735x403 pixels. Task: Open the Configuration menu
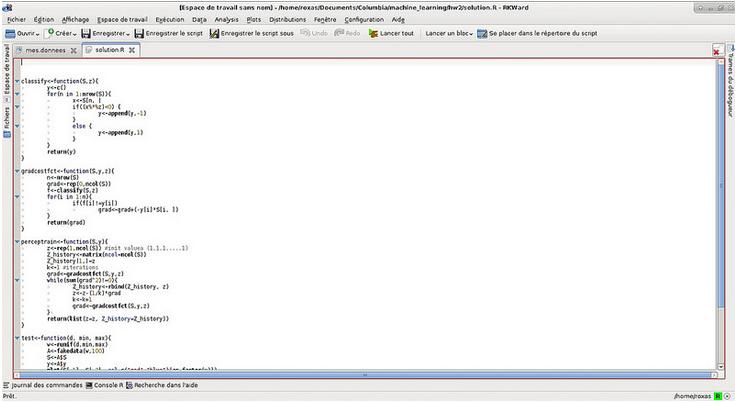click(364, 20)
